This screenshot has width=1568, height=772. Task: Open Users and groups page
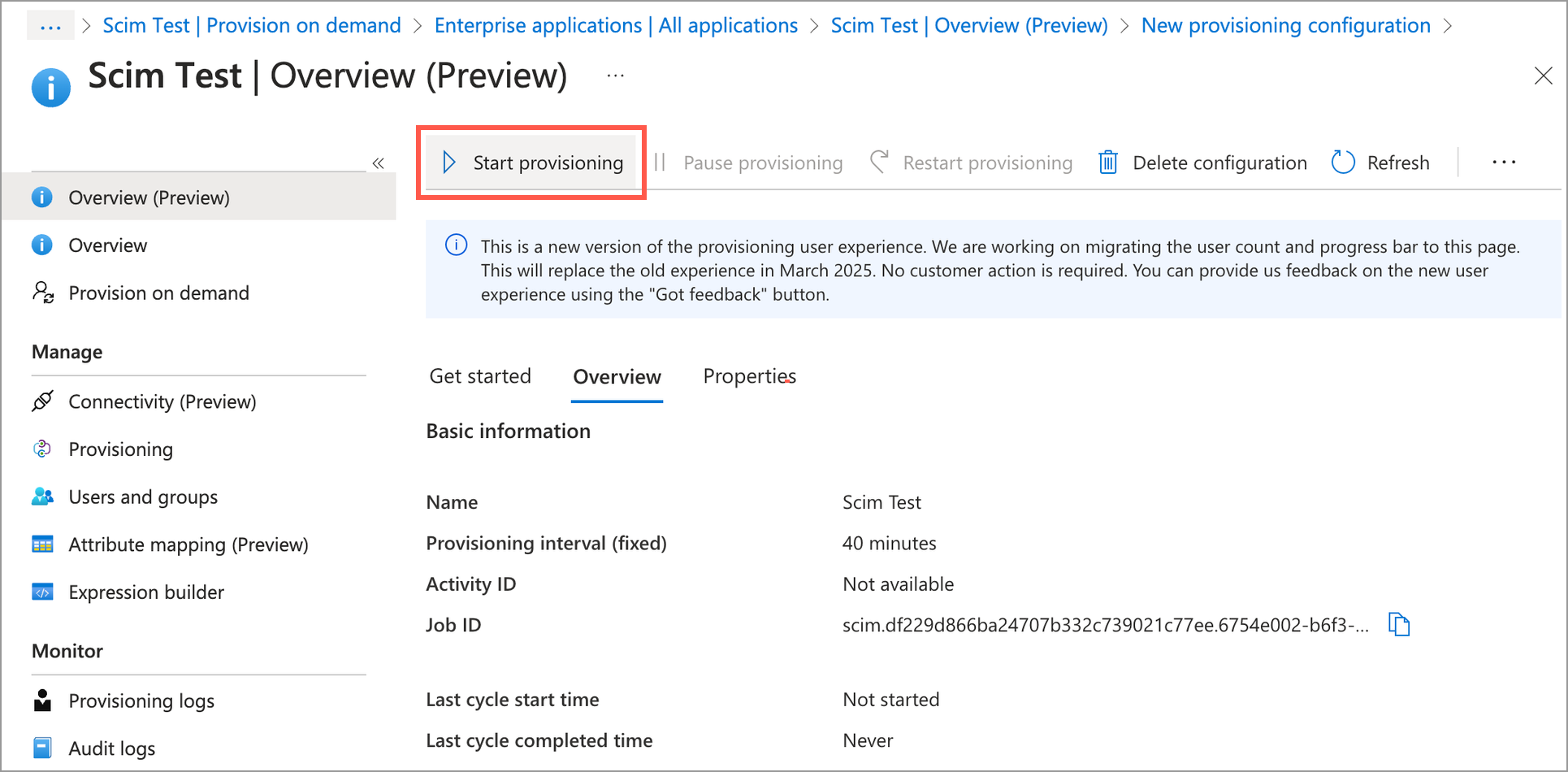pyautogui.click(x=143, y=497)
